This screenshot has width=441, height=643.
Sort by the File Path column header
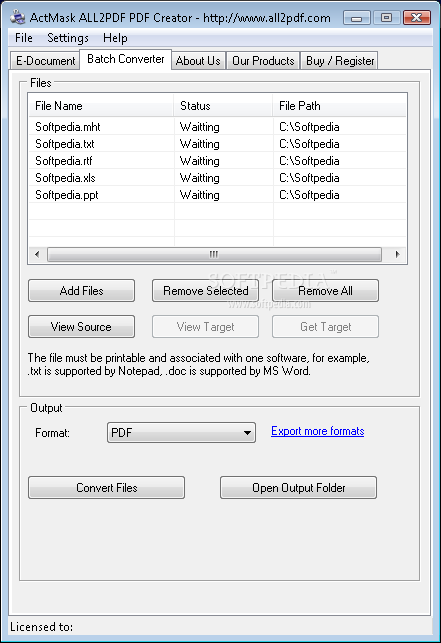(340, 106)
